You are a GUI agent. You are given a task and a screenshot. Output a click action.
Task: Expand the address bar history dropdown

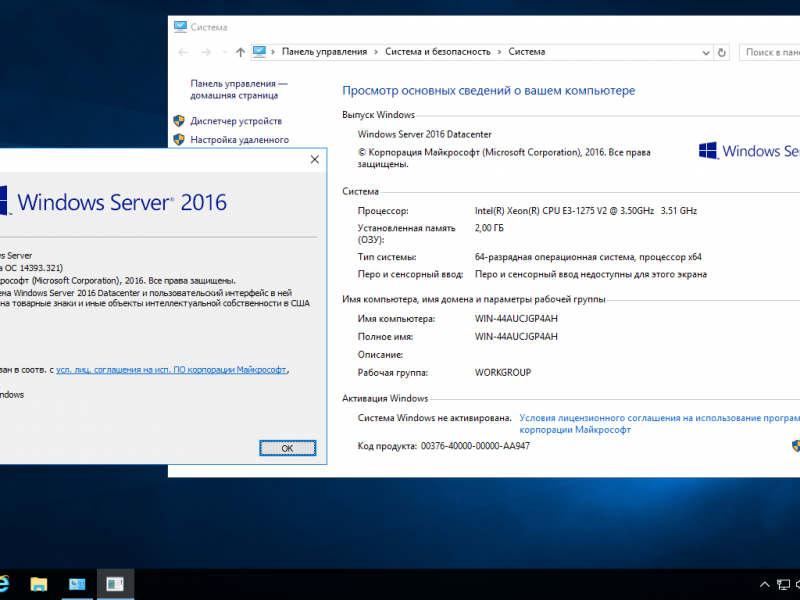tap(706, 53)
